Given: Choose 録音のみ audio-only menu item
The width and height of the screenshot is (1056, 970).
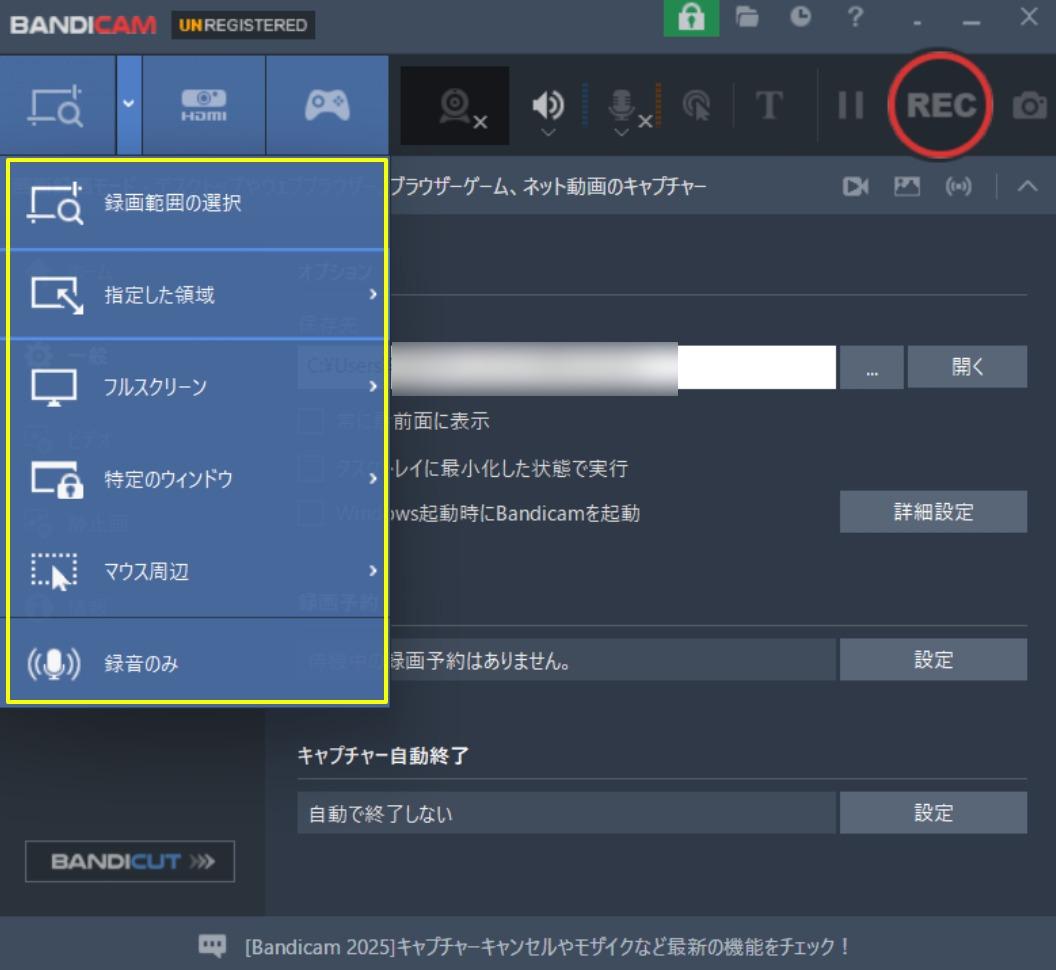Looking at the screenshot, I should tap(197, 663).
